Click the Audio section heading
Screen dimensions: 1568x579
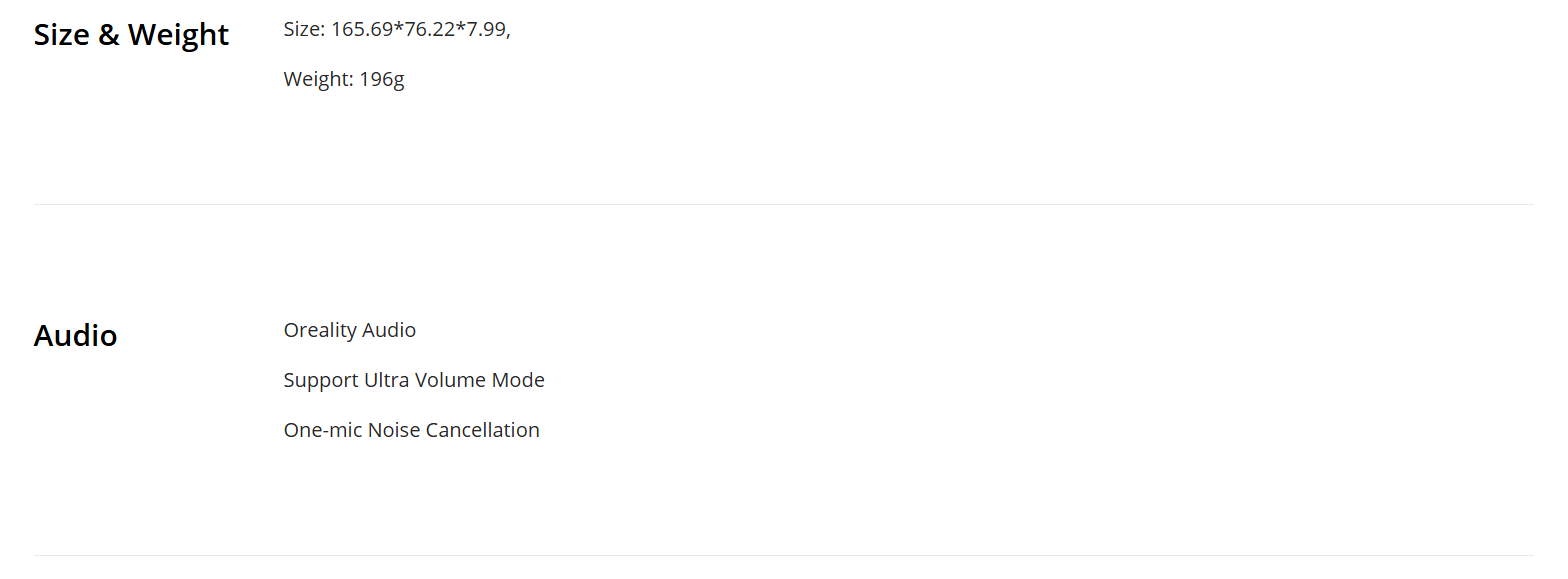75,336
